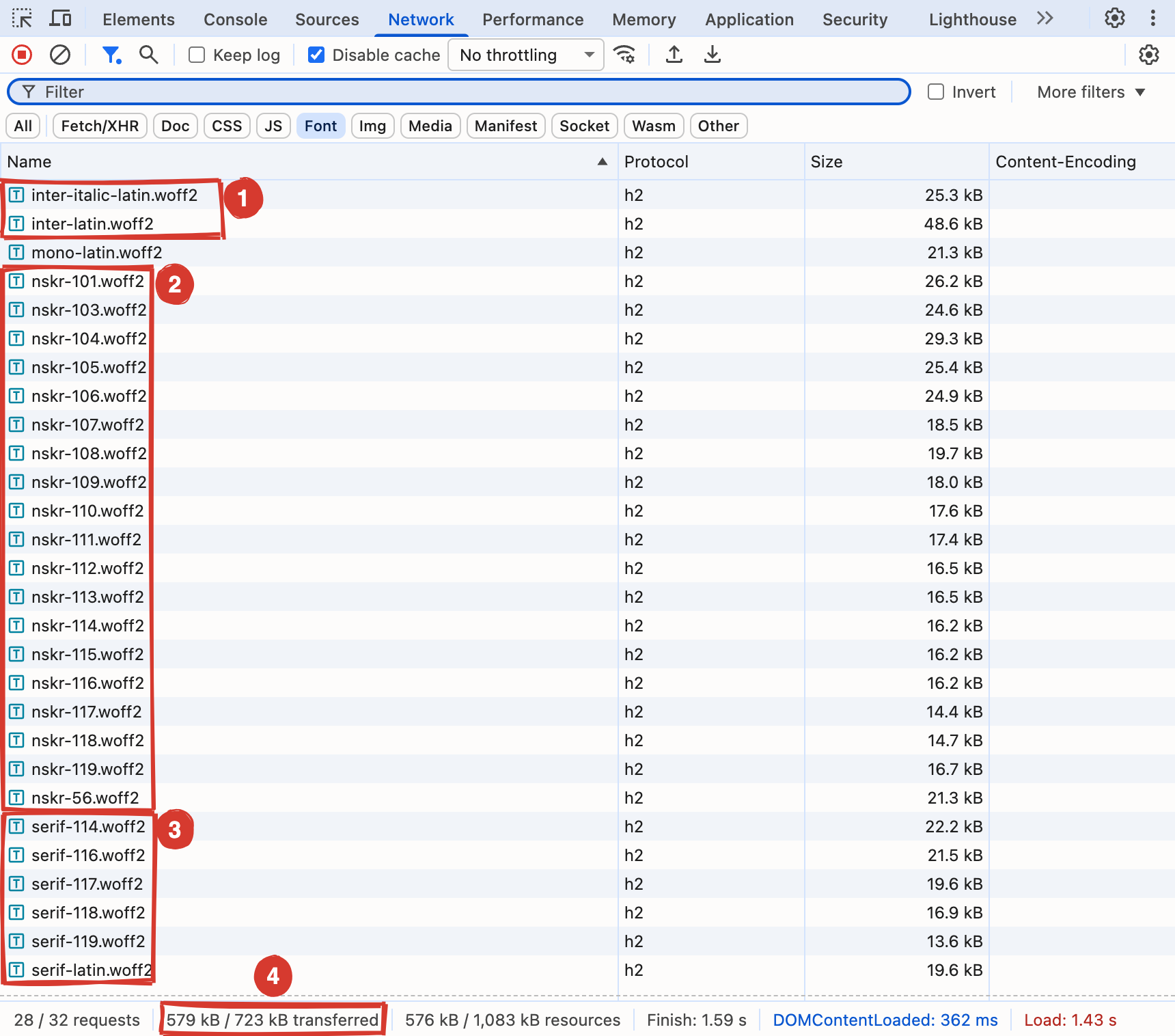Switch to the Performance tab
The image size is (1175, 1036).
tap(533, 19)
